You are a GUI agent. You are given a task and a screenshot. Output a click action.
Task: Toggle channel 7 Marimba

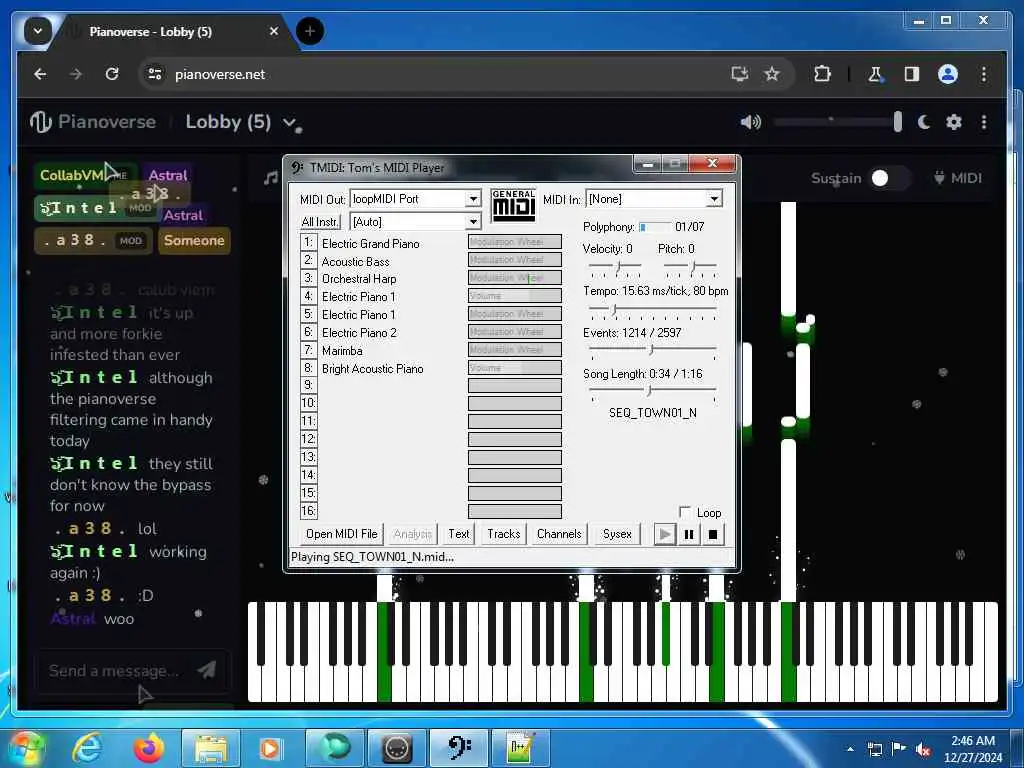(x=308, y=350)
